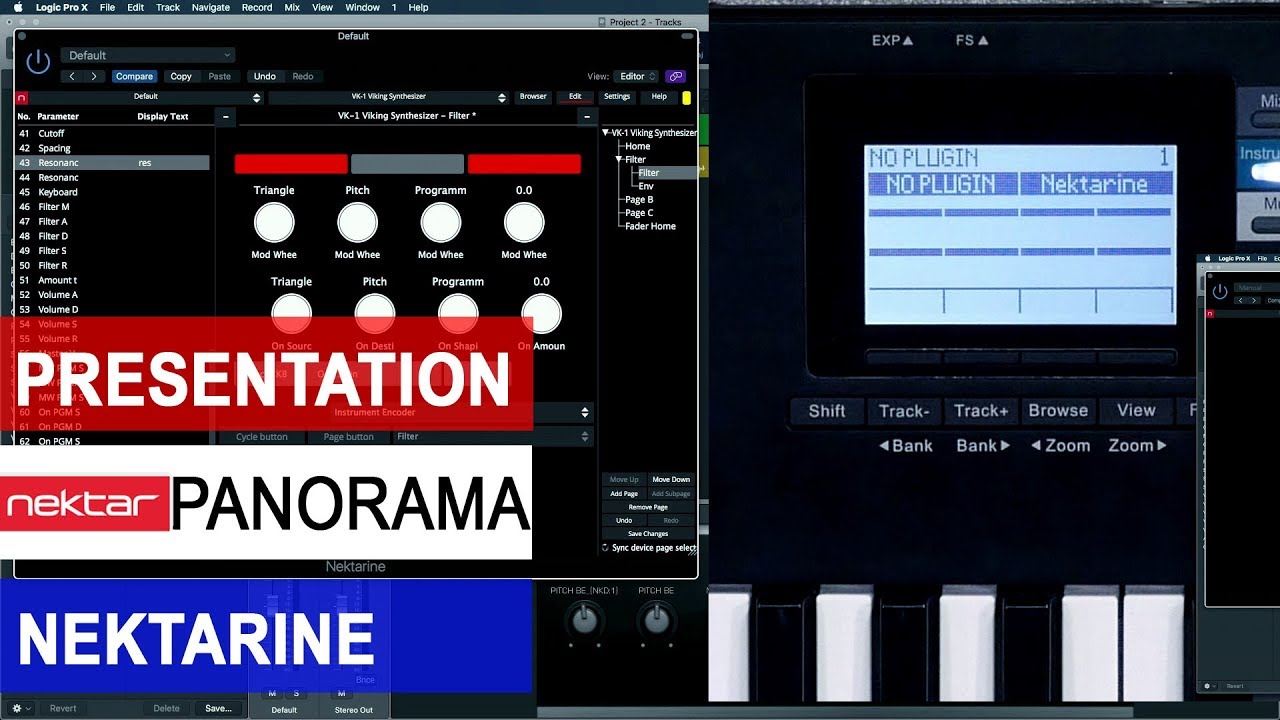Click the Move Down button
1280x720 pixels.
coord(671,480)
